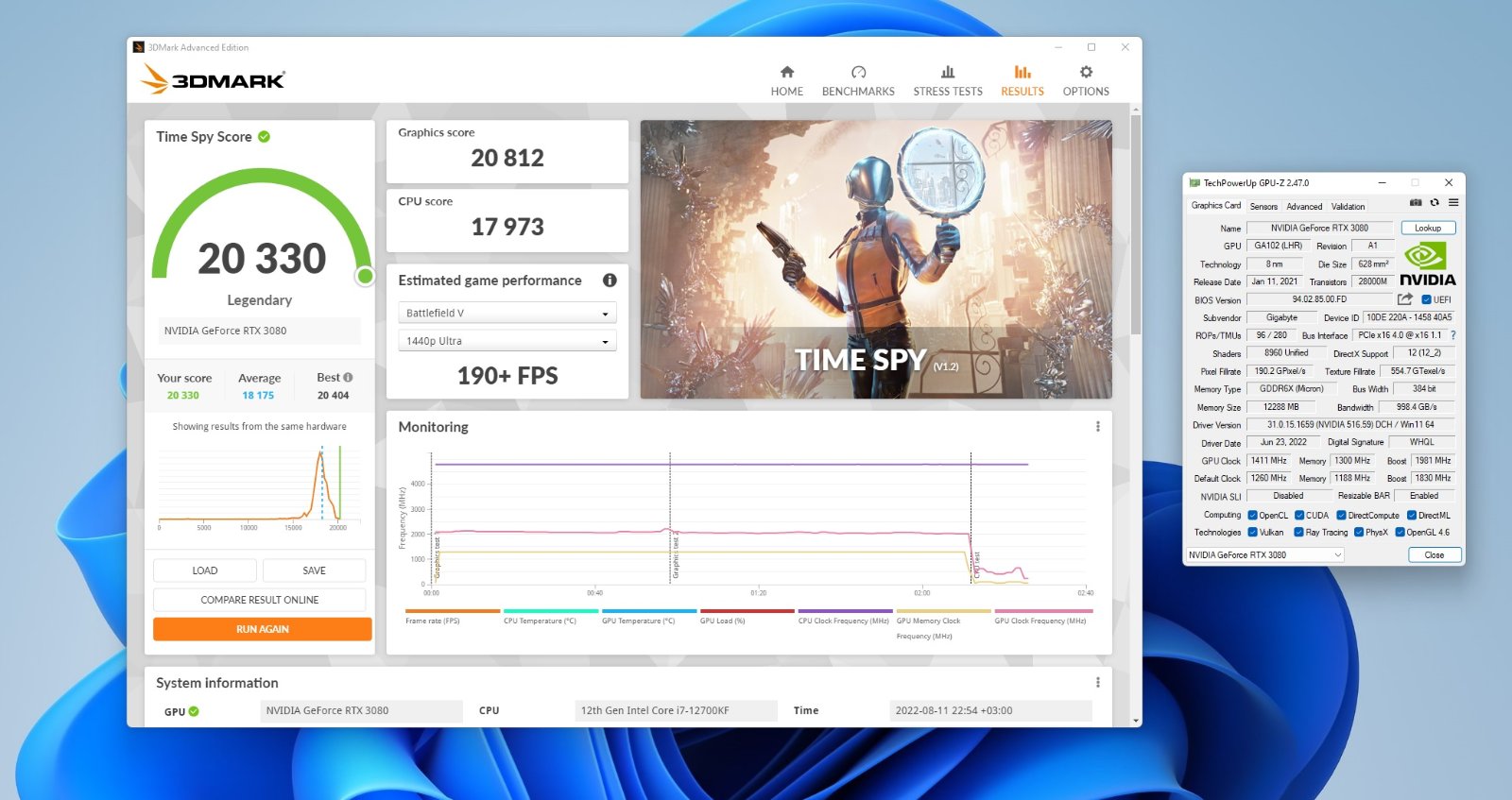Click the CPU score value 17 973
The height and width of the screenshot is (800, 1512).
(507, 227)
